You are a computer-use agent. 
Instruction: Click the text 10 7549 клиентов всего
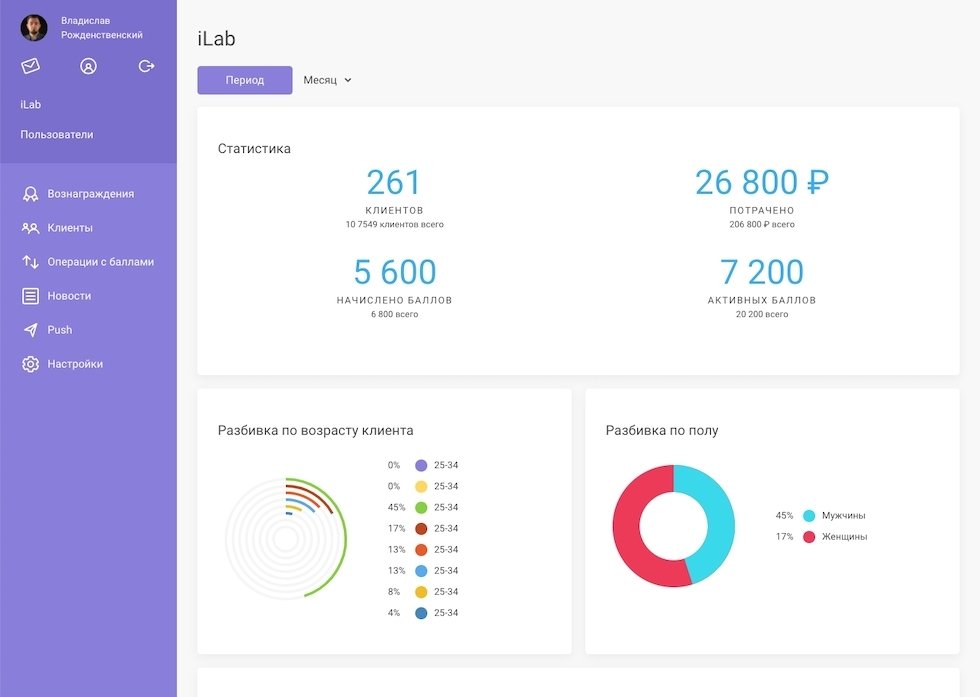pos(394,224)
